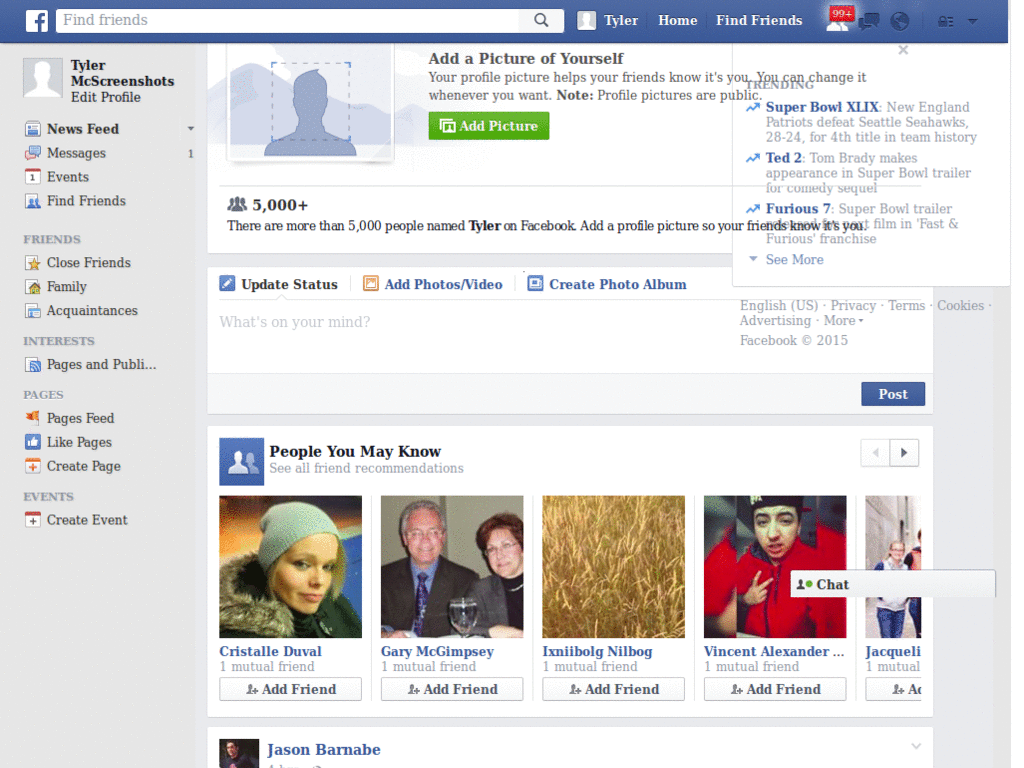The image size is (1024, 768).
Task: Open the notifications globe icon
Action: point(900,22)
